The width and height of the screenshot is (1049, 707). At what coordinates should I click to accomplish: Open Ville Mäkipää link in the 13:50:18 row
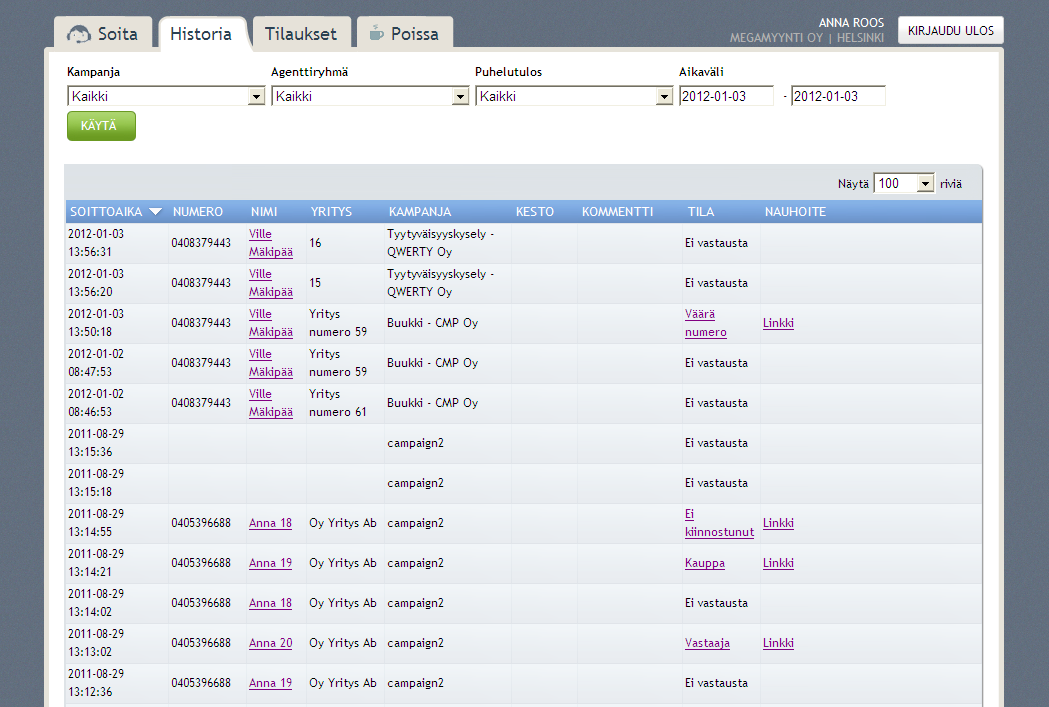tap(271, 323)
